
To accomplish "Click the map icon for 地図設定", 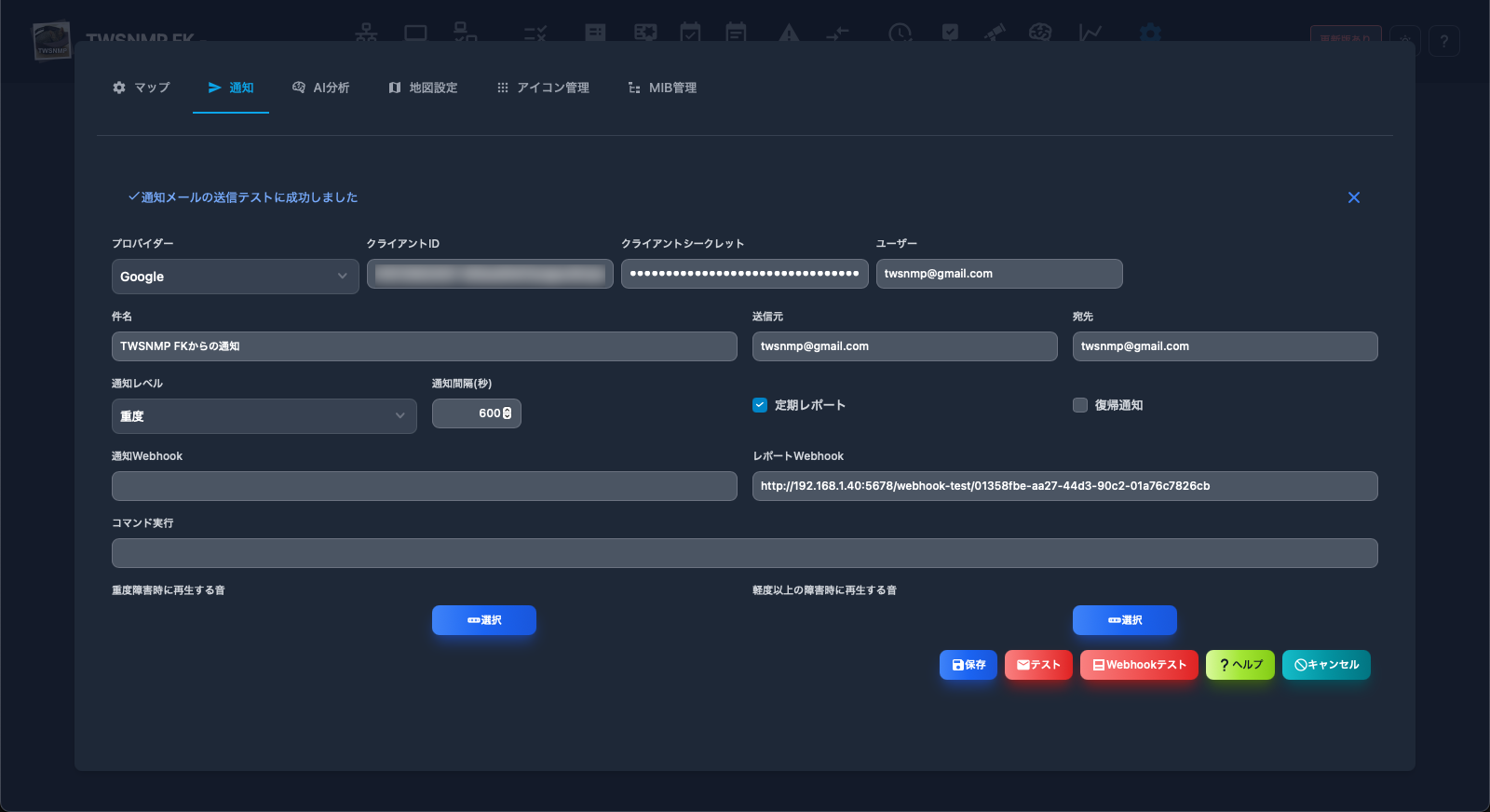I will tap(395, 88).
